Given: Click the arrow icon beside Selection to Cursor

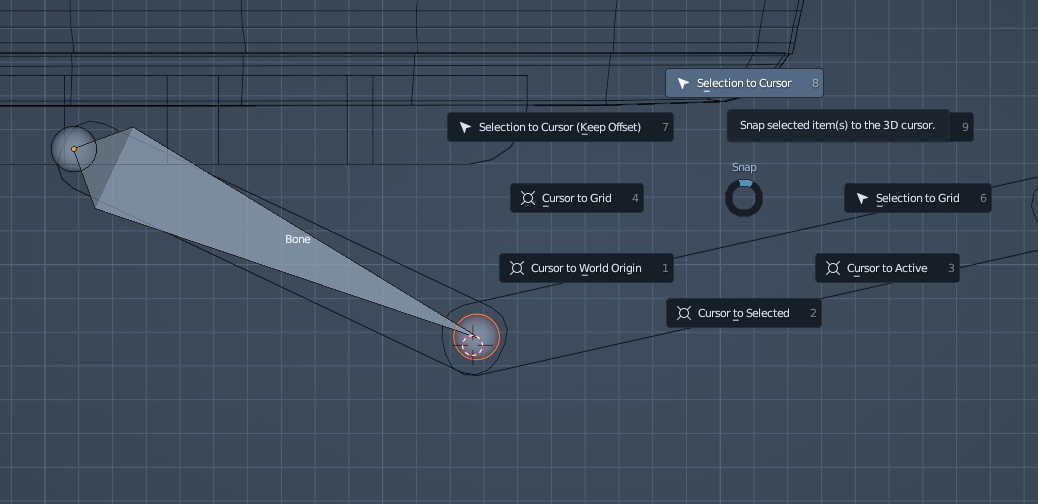Looking at the screenshot, I should 683,83.
